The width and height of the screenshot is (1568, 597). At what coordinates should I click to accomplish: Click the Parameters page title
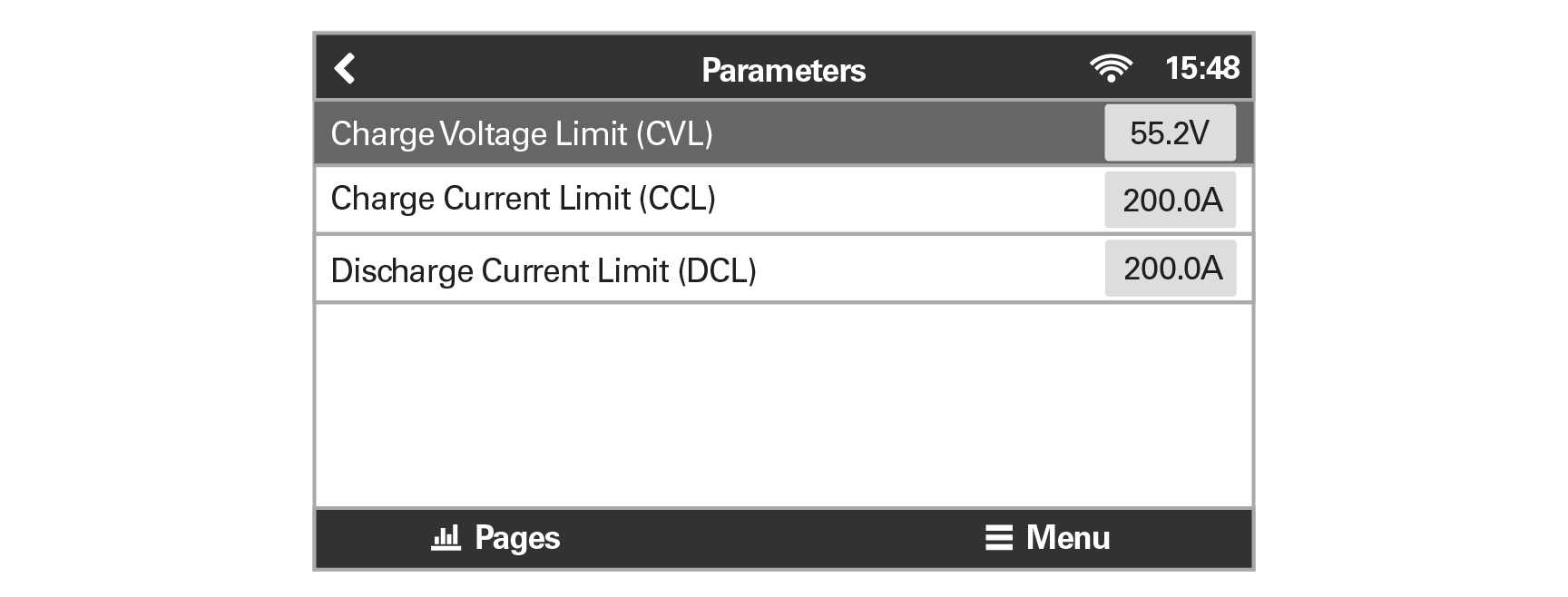783,70
